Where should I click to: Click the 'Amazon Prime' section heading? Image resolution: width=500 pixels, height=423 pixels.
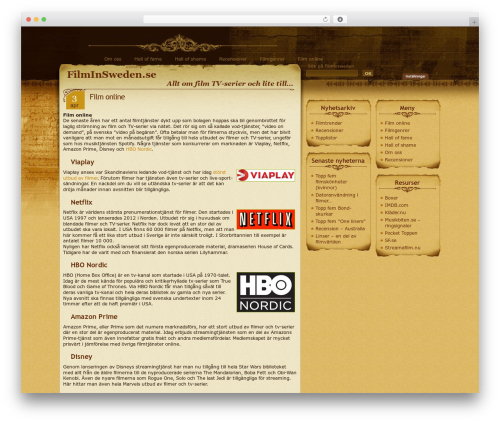(94, 317)
